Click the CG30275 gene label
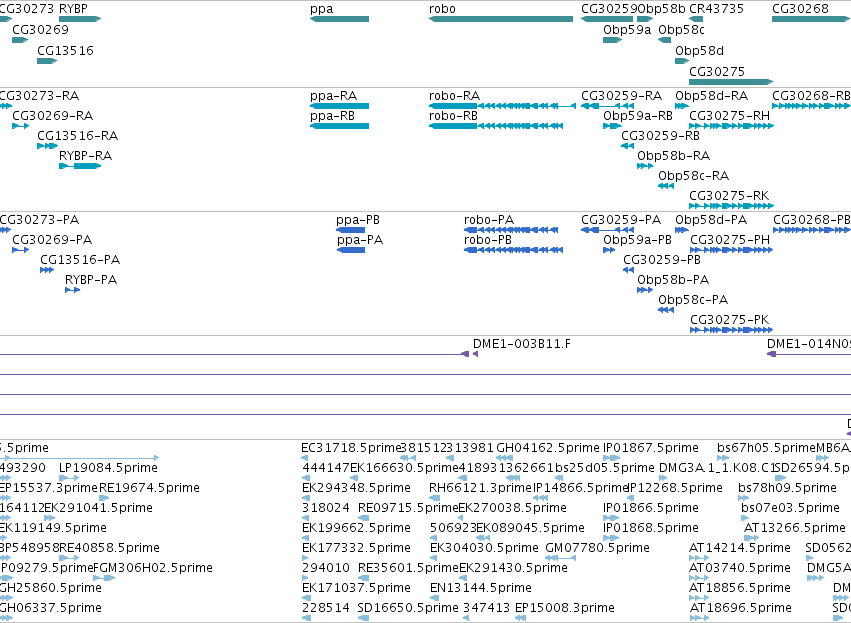This screenshot has height=623, width=851. (x=717, y=72)
